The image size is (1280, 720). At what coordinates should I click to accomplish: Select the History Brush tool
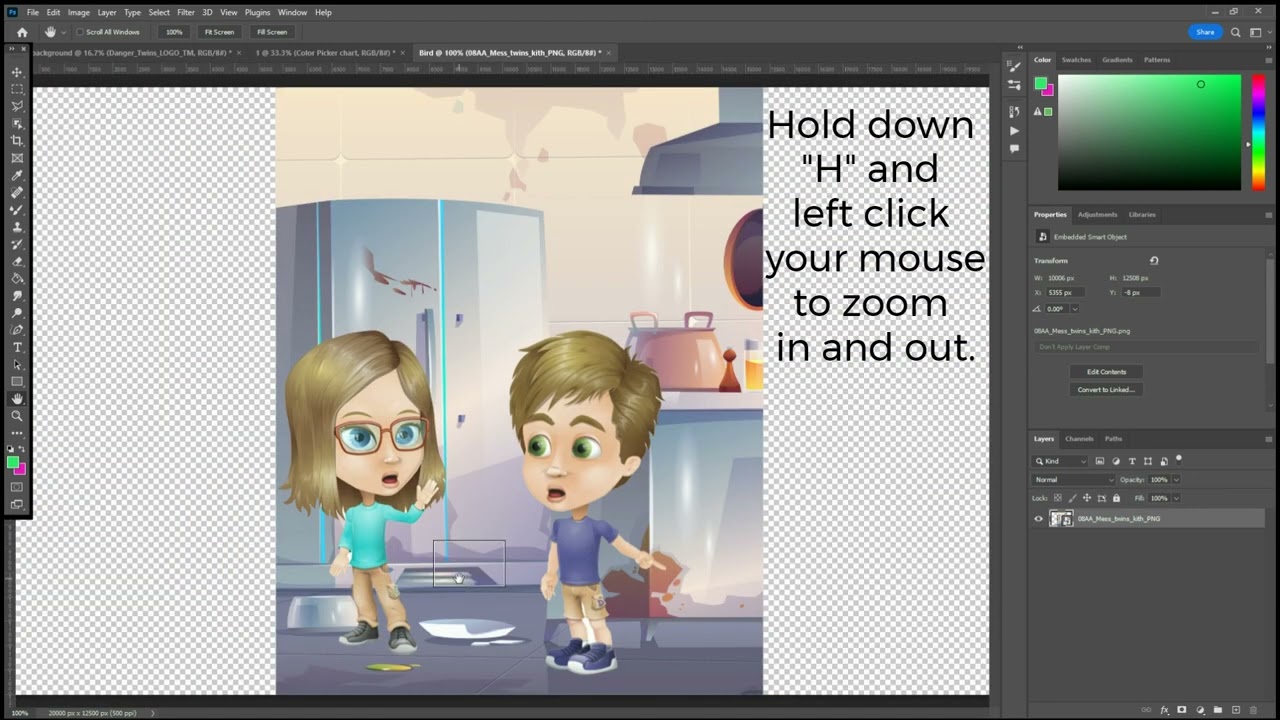[x=17, y=244]
